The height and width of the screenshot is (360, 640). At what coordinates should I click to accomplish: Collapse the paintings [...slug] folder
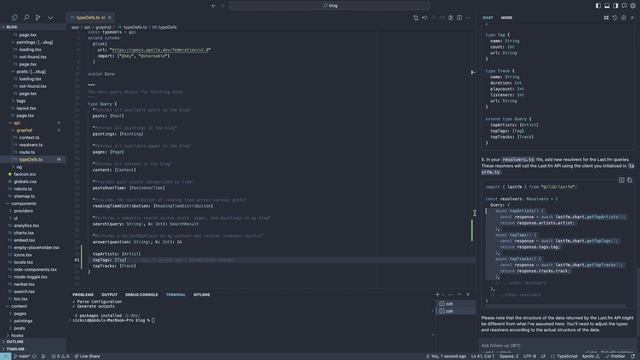[34, 42]
